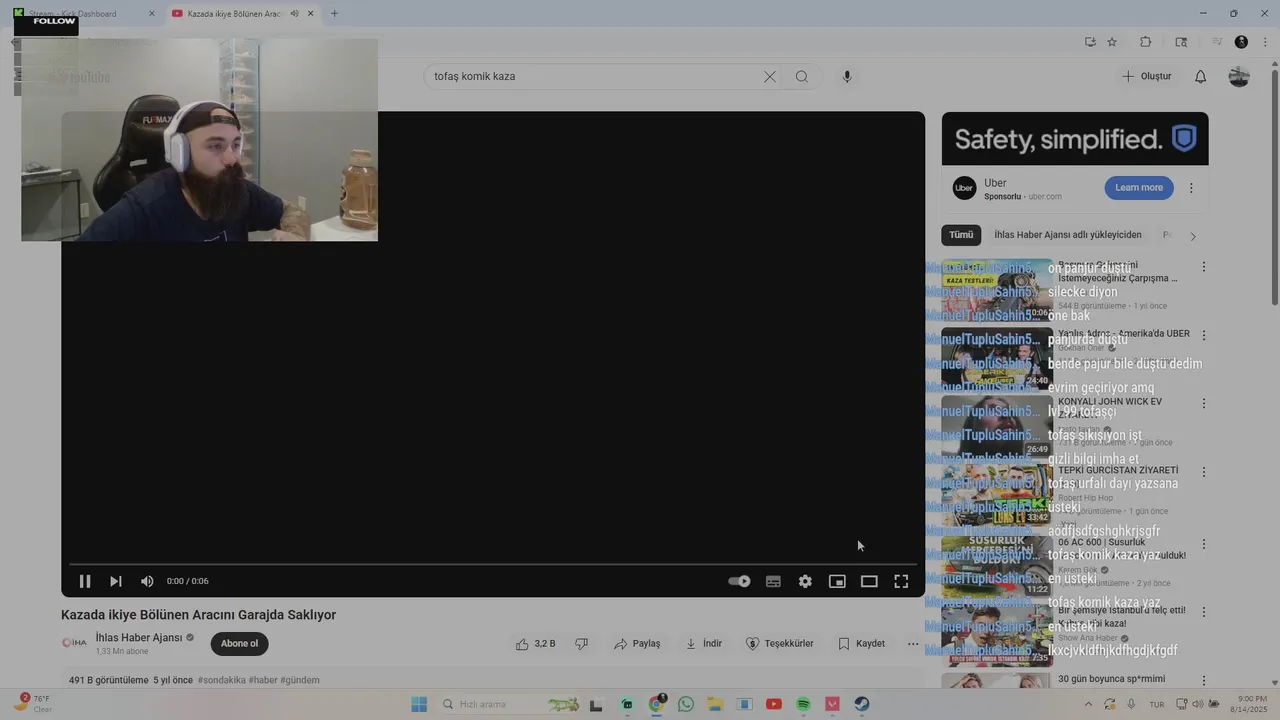The image size is (1280, 720).
Task: Click the video progress bar
Action: coord(492,564)
